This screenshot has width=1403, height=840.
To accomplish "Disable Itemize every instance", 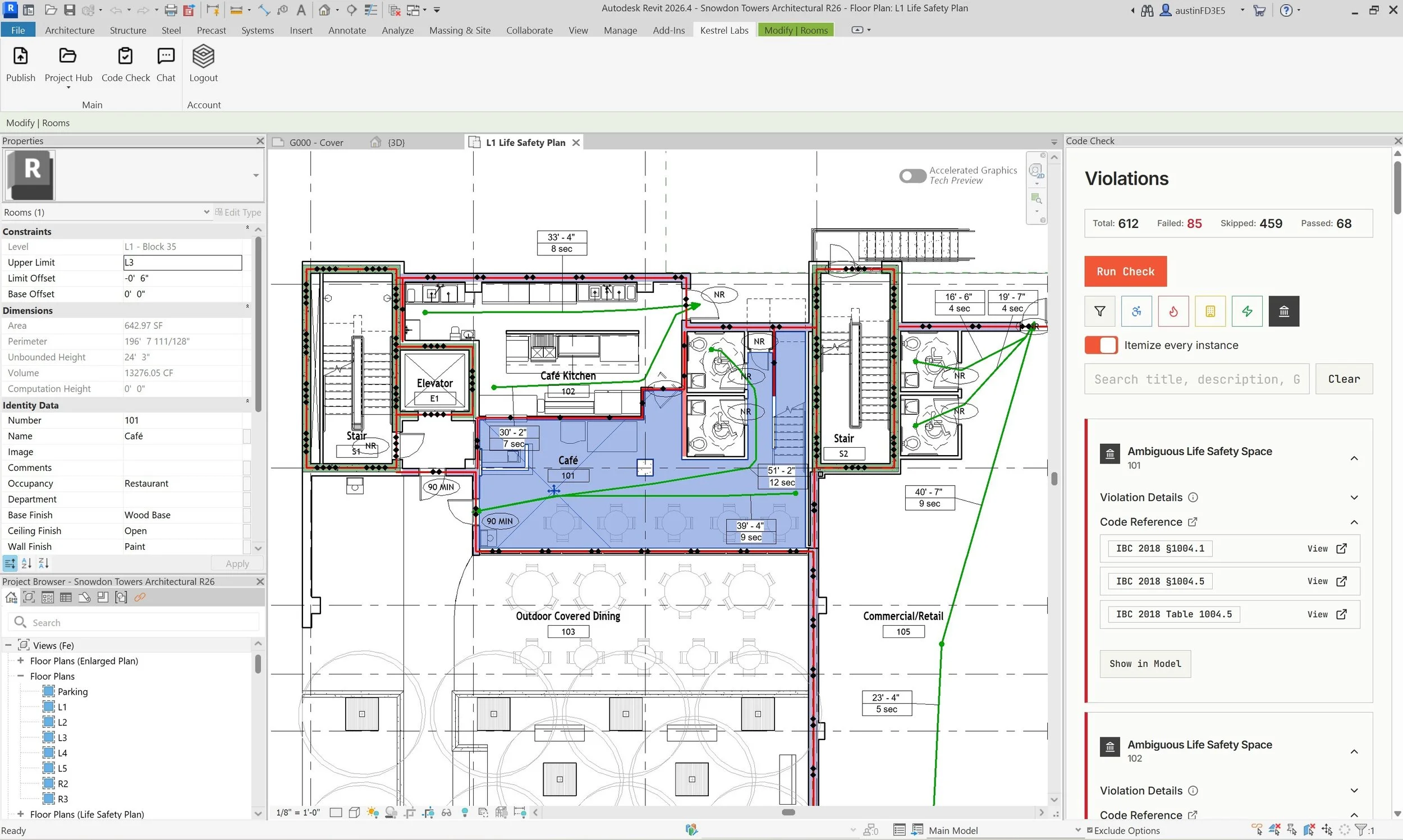I will (1099, 345).
